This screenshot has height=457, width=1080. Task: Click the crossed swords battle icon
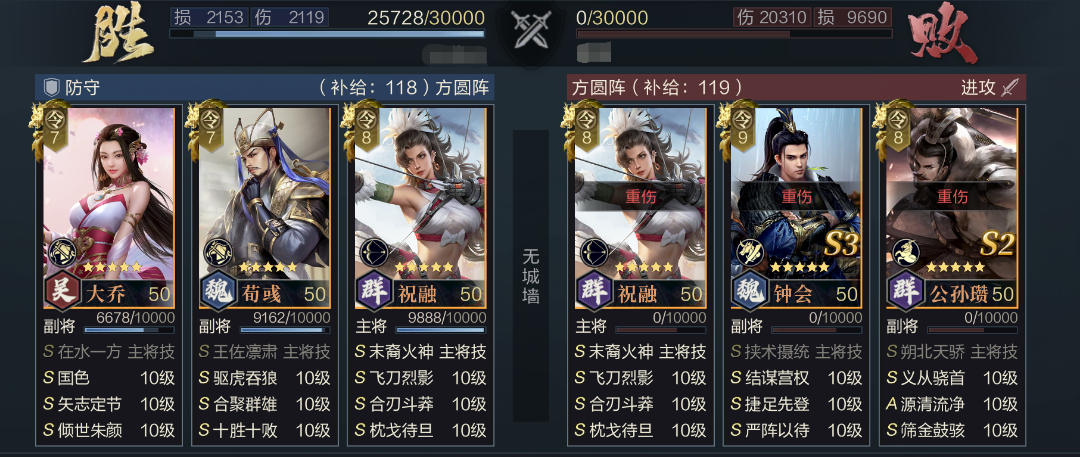click(529, 32)
